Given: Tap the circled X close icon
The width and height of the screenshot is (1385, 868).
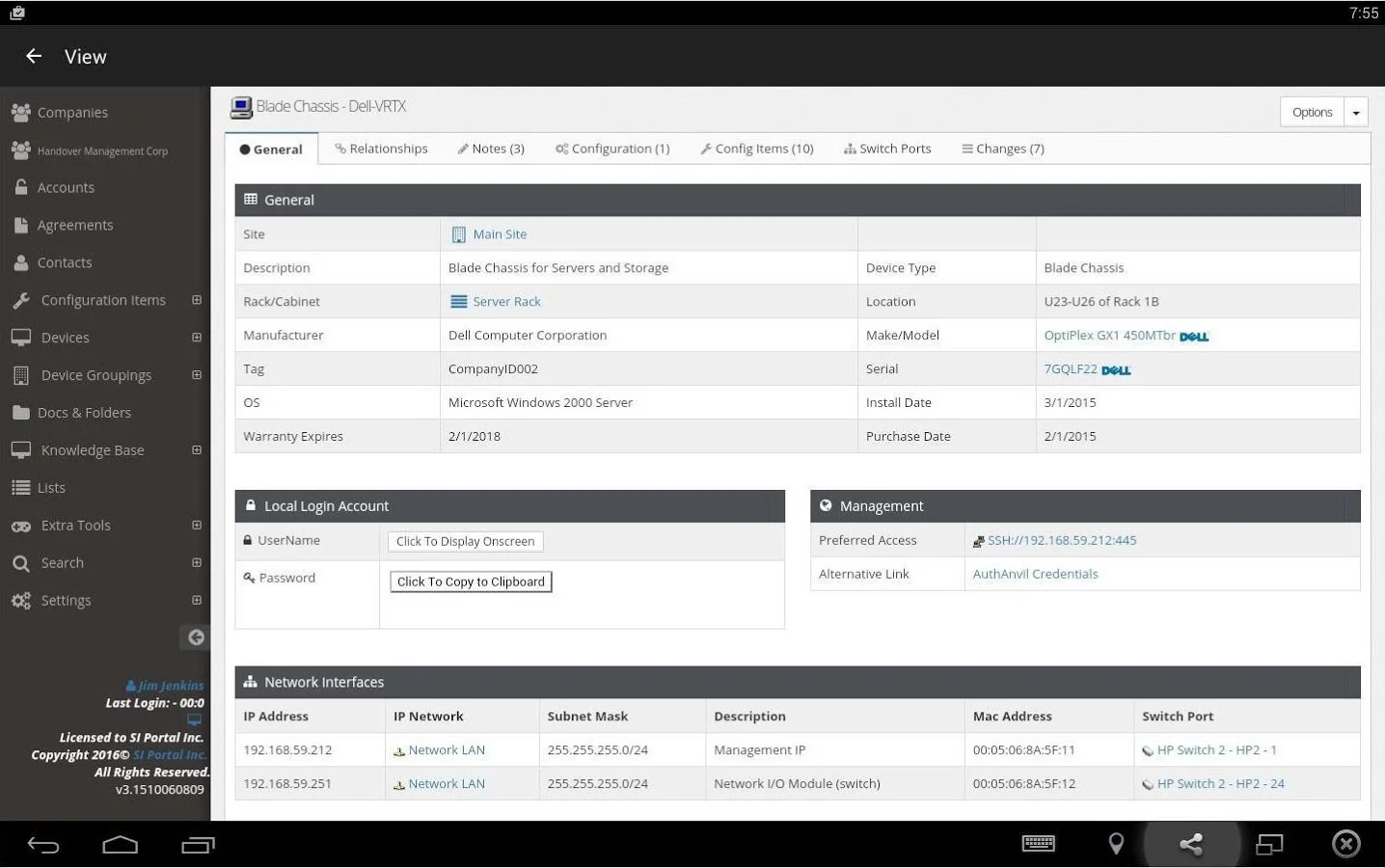Looking at the screenshot, I should coord(1346,845).
